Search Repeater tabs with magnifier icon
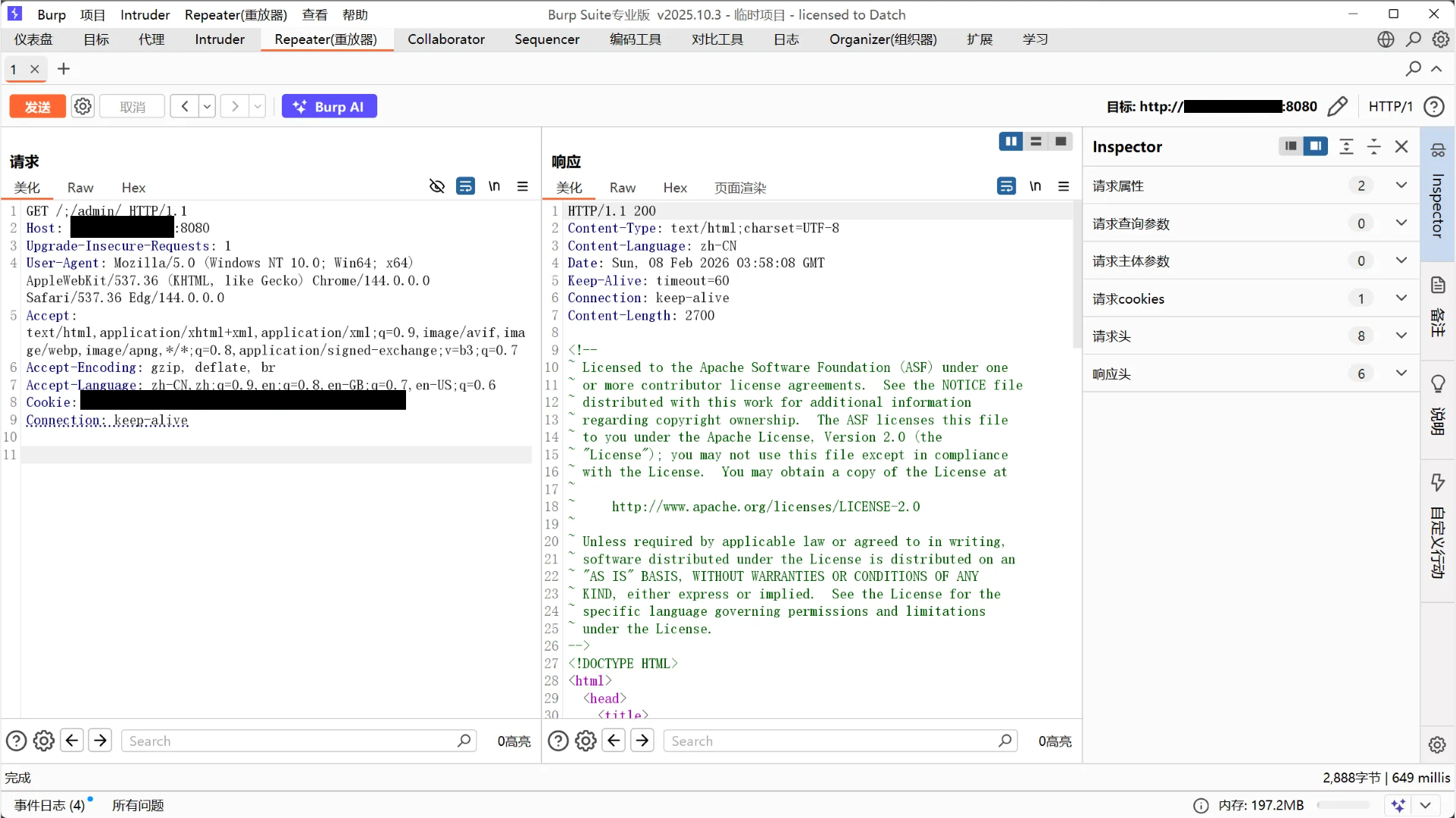The height and width of the screenshot is (818, 1456). click(1413, 69)
